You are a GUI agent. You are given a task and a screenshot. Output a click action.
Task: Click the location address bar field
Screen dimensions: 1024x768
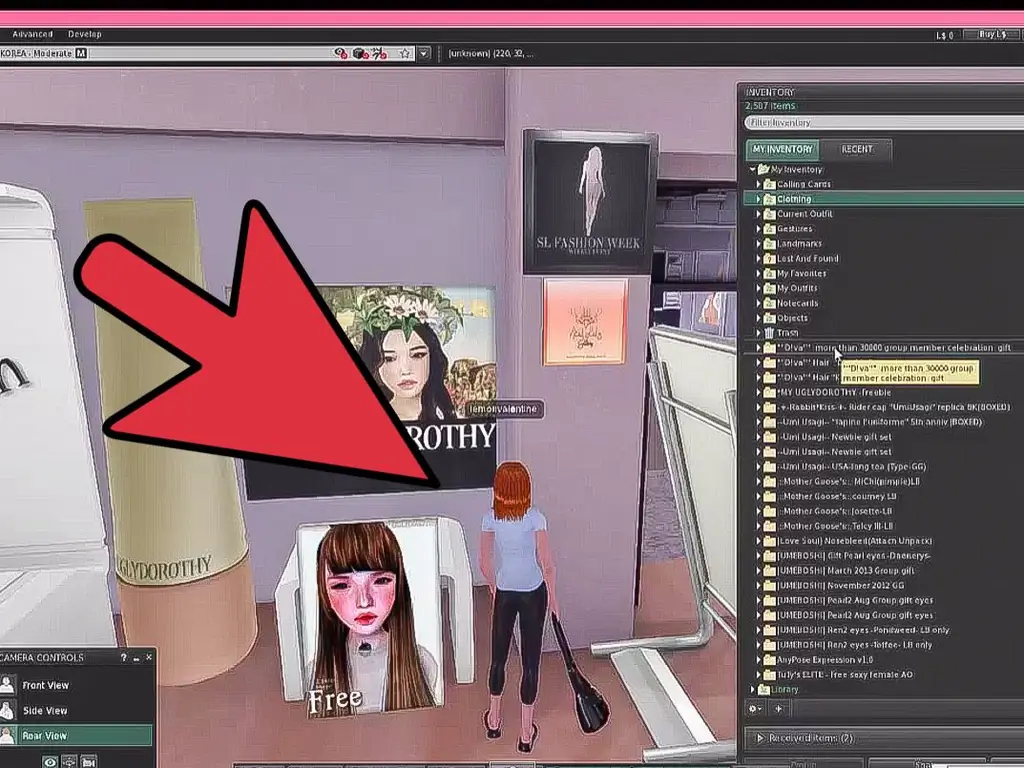click(208, 53)
